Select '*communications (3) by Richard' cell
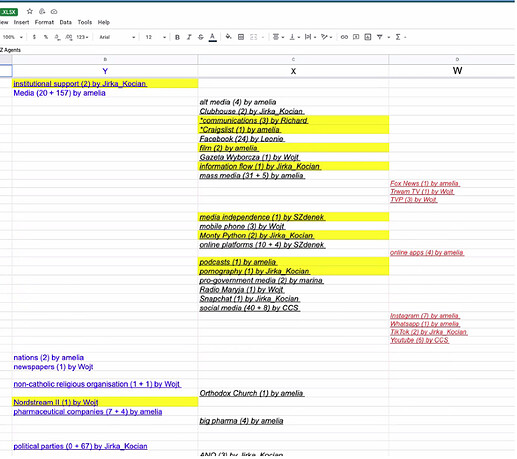The height and width of the screenshot is (459, 517). (x=293, y=120)
